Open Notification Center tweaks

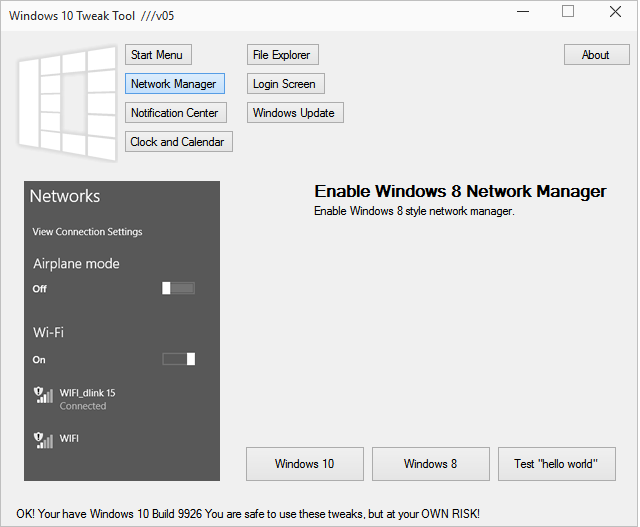176,113
